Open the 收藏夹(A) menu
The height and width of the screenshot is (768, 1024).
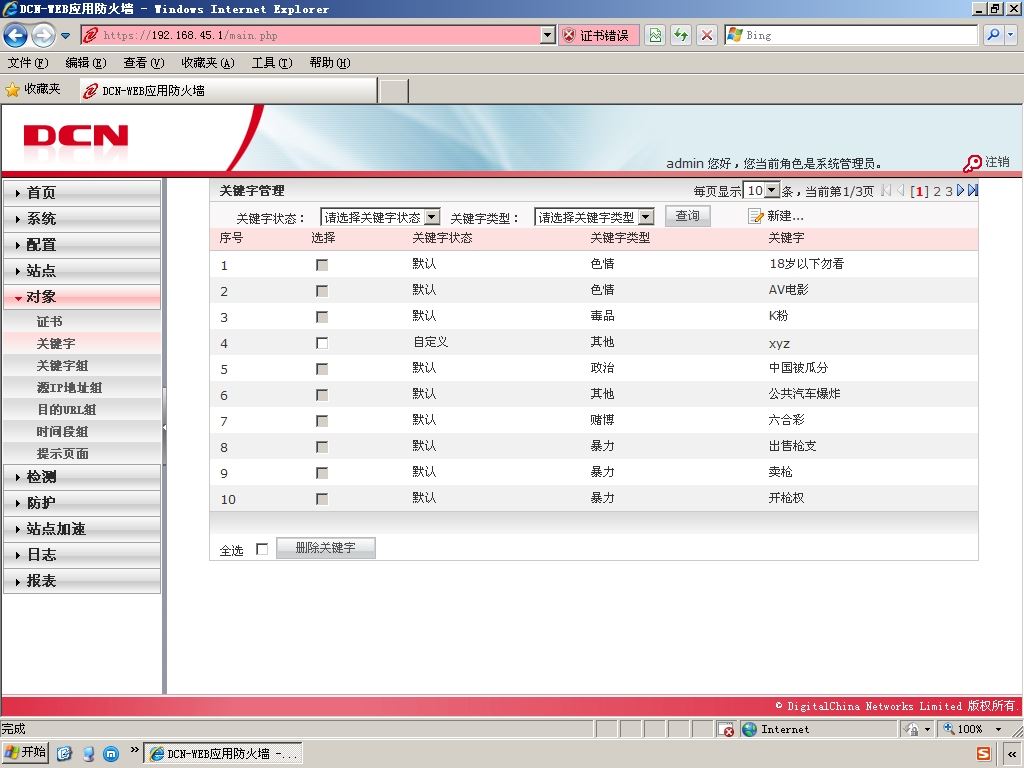tap(208, 63)
